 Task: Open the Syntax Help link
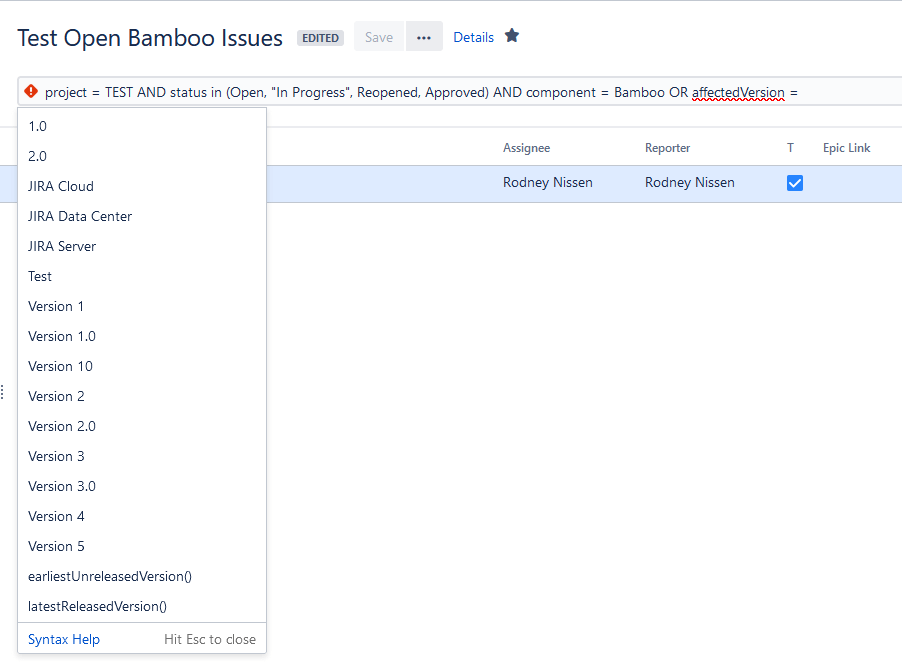64,639
